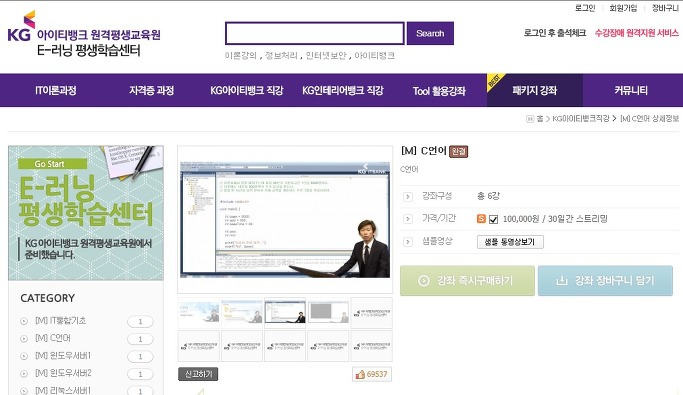Open the [M] 리눅스서버1 category
683x395 pixels.
click(x=63, y=391)
